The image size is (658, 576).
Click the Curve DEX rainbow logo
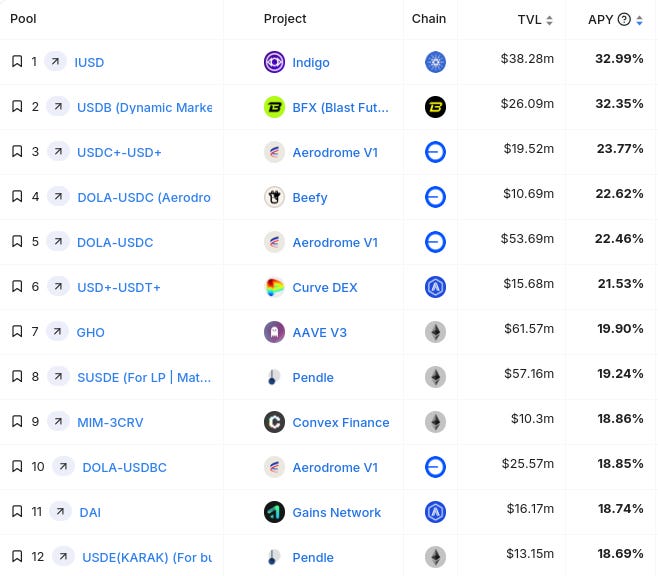tap(274, 287)
